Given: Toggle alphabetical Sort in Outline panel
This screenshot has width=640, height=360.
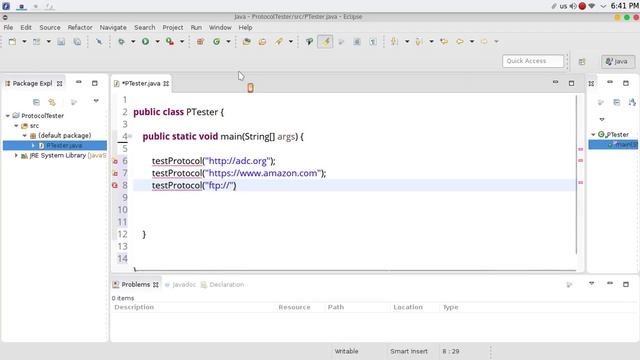Looking at the screenshot, I should point(632,102).
